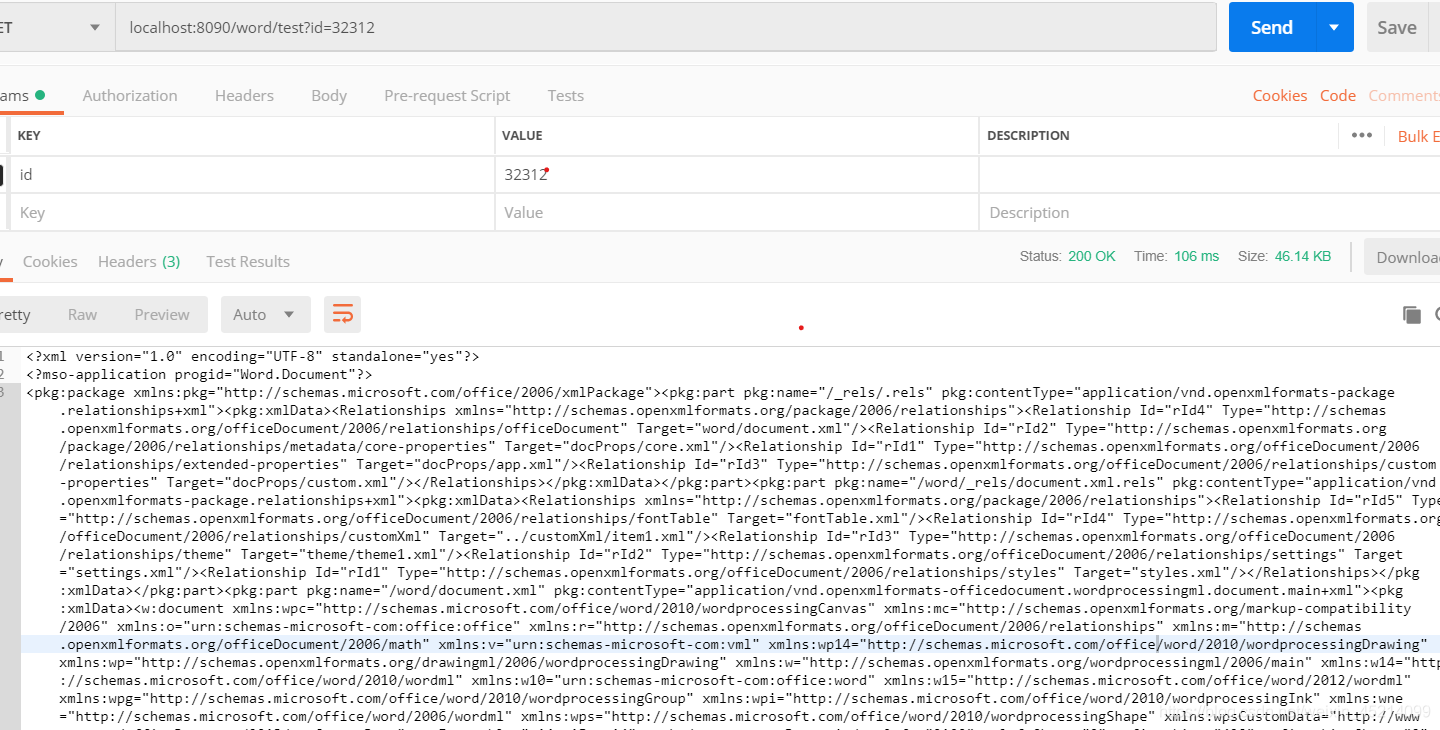The width and height of the screenshot is (1440, 730).
Task: Open the params table more options icon
Action: point(1361,135)
